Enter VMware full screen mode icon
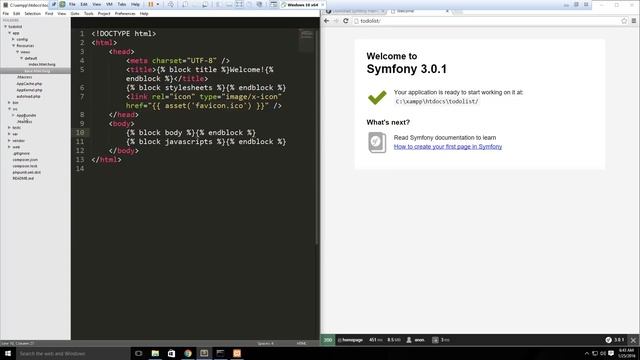 (x=239, y=4)
